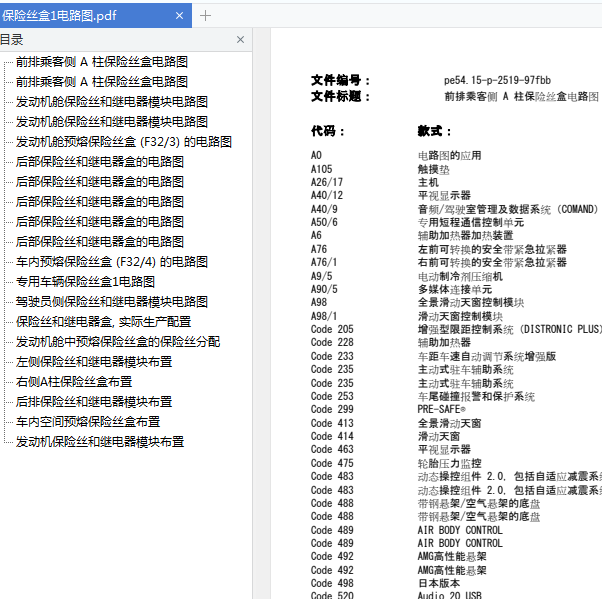This screenshot has width=602, height=599.
Task: Open 车内预熔保险丝盒 (F32/4) 的电路图 bookmark
Action: coord(112,262)
